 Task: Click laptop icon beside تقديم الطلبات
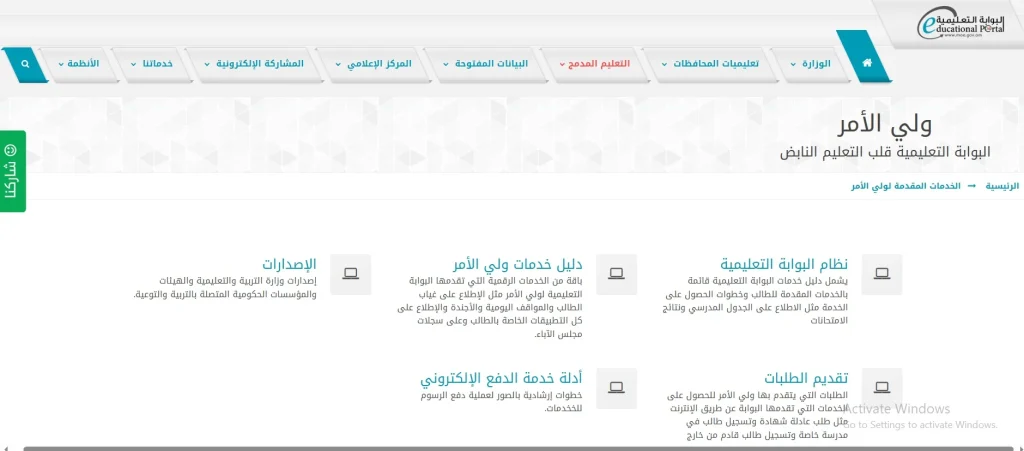[881, 387]
